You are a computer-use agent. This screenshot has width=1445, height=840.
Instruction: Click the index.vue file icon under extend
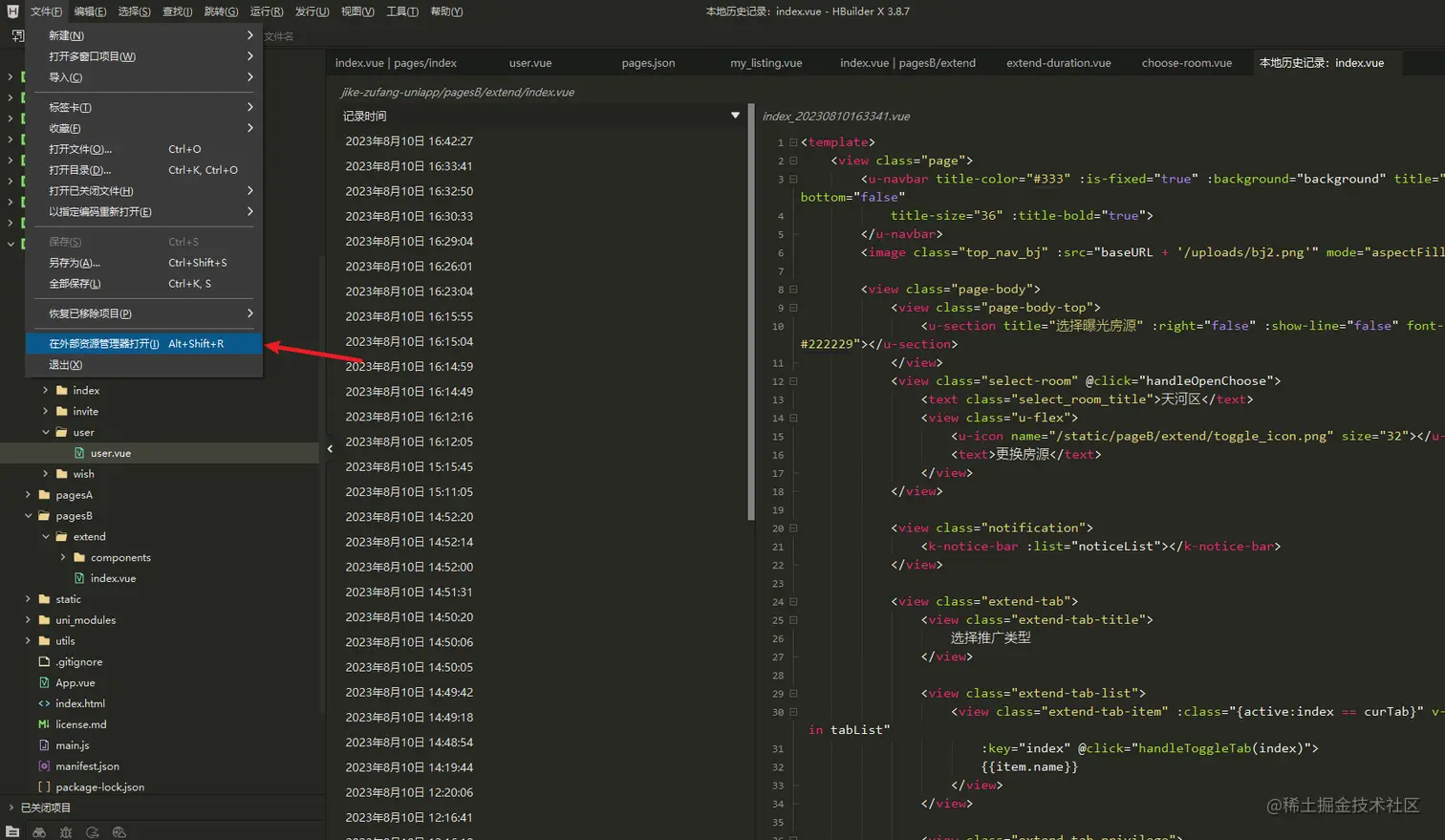pos(79,578)
